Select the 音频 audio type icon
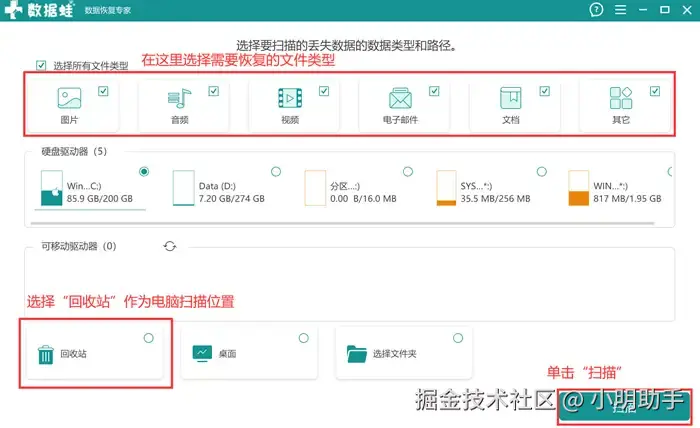 179,98
